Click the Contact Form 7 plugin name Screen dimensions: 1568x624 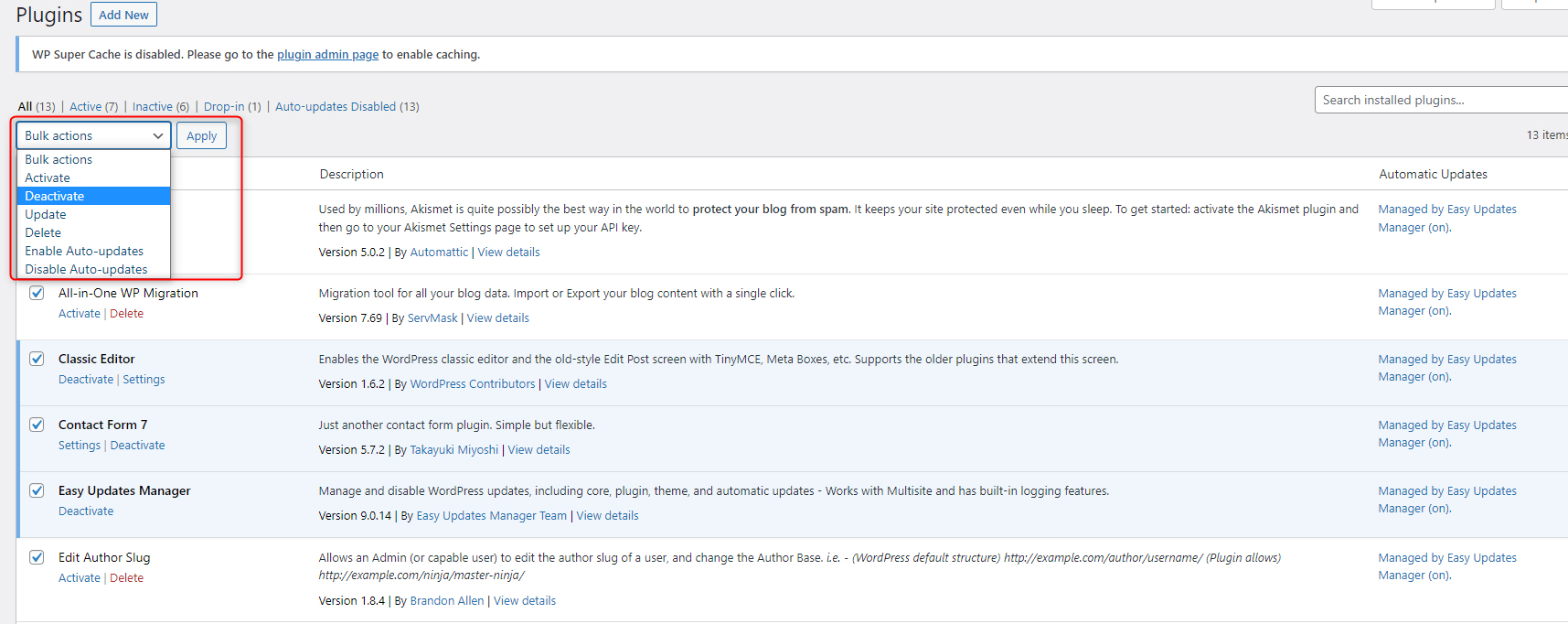click(x=102, y=425)
